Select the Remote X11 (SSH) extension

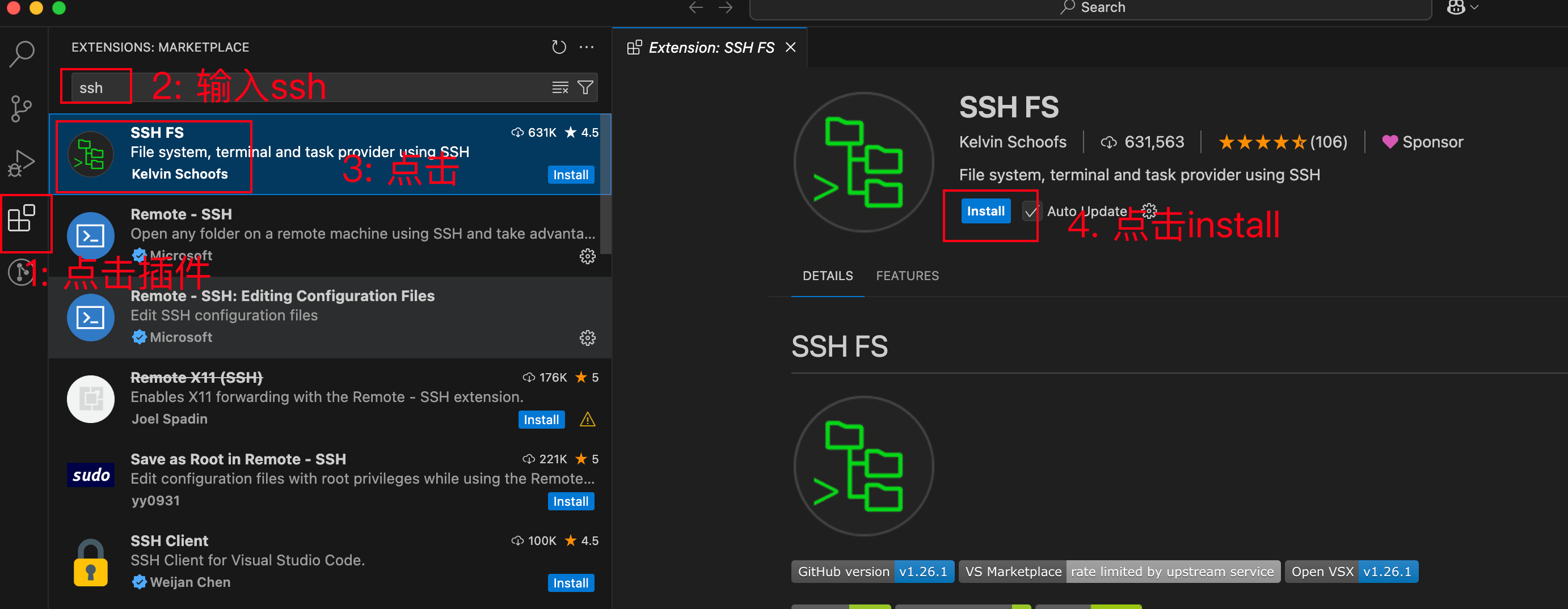coord(330,399)
